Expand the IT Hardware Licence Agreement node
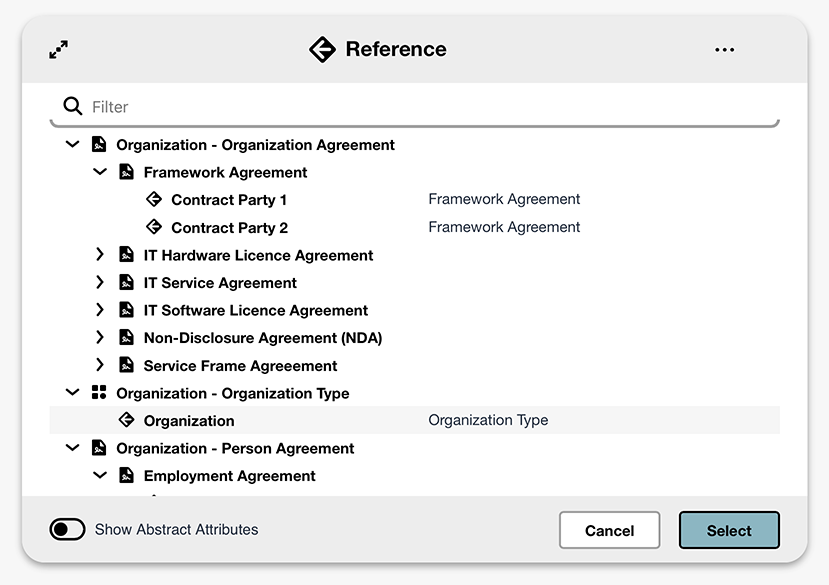829x585 pixels. tap(99, 255)
